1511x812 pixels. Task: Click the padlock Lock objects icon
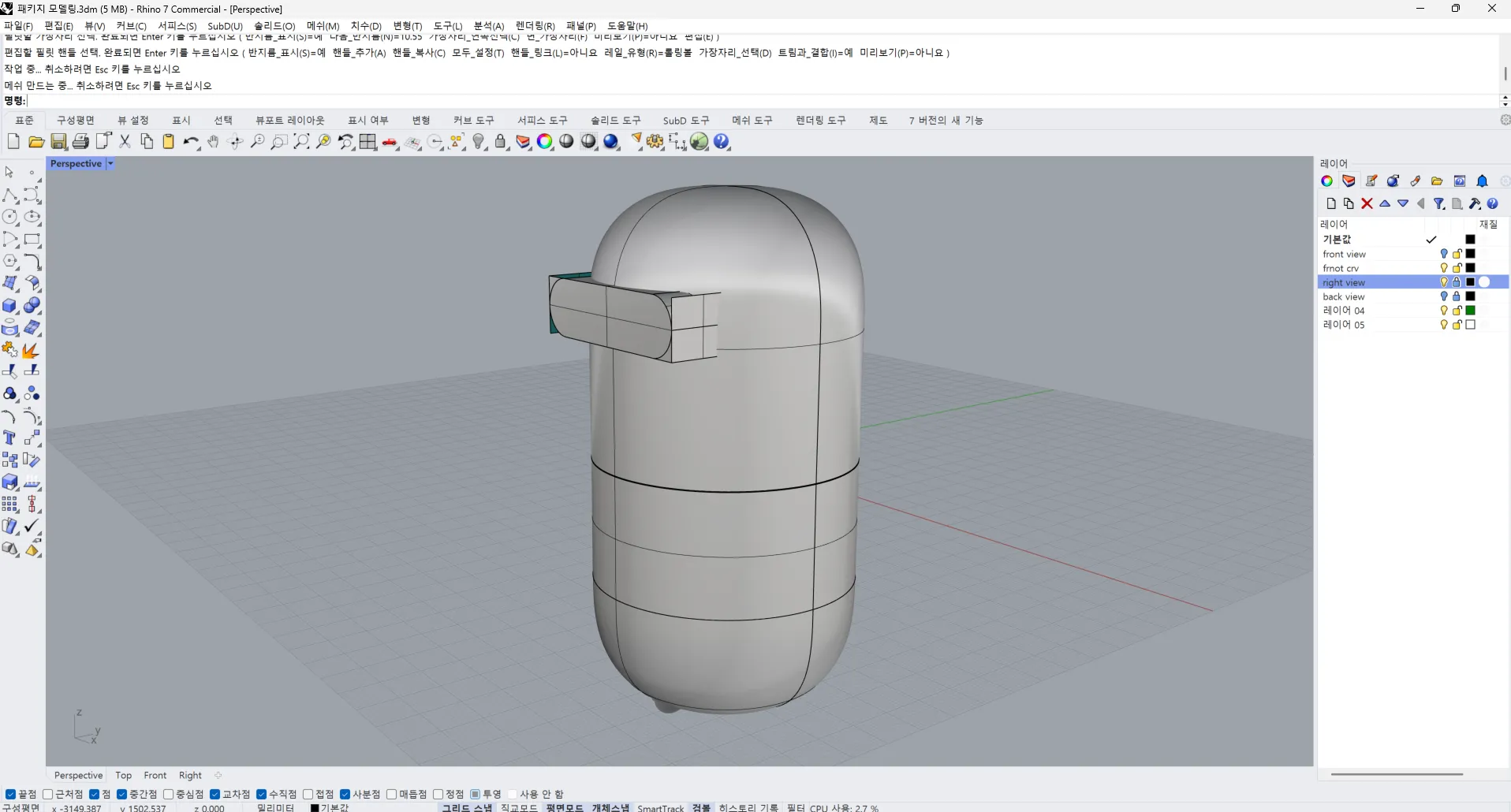[x=501, y=141]
